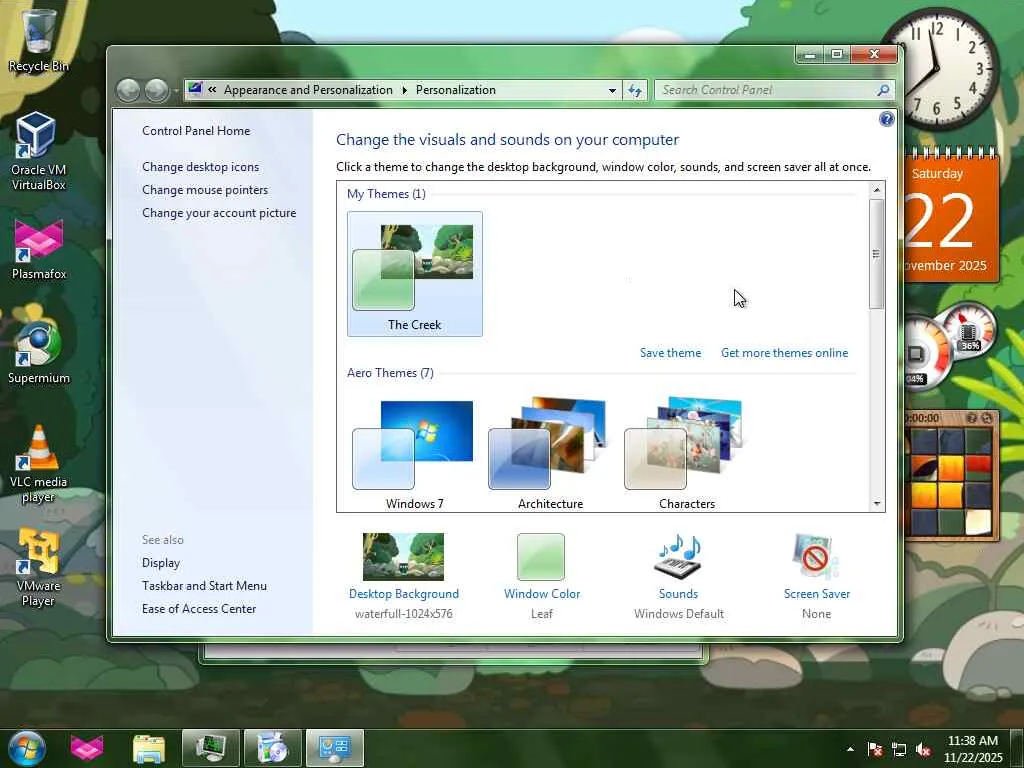Open Change desktop icons link
Screen dimensions: 1024x768
pyautogui.click(x=200, y=167)
